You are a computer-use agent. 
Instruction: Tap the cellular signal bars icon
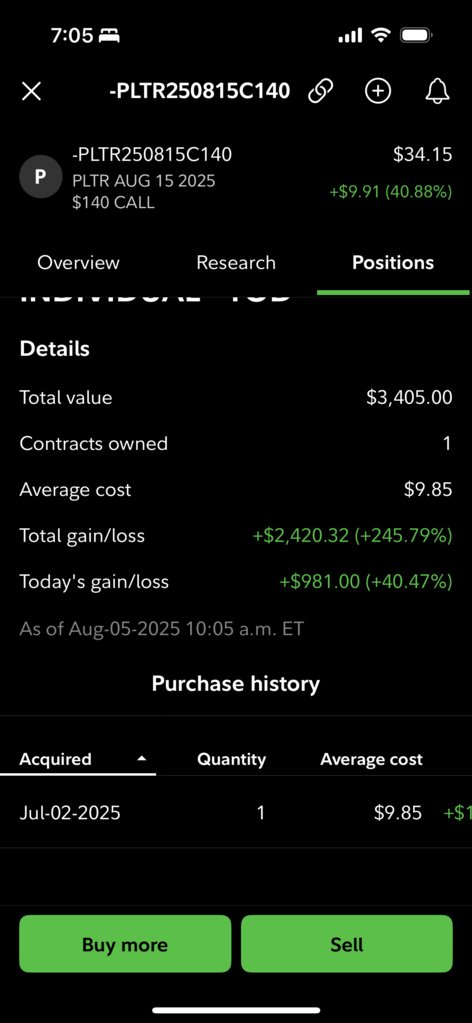coord(350,36)
